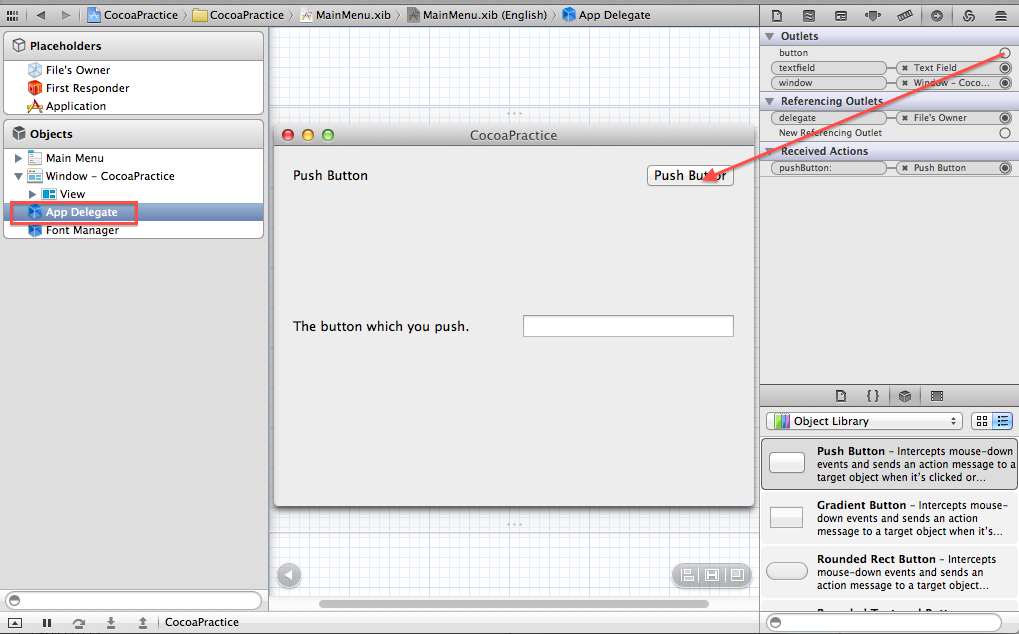Click the library filter search field
The height and width of the screenshot is (634, 1019).
(x=884, y=623)
